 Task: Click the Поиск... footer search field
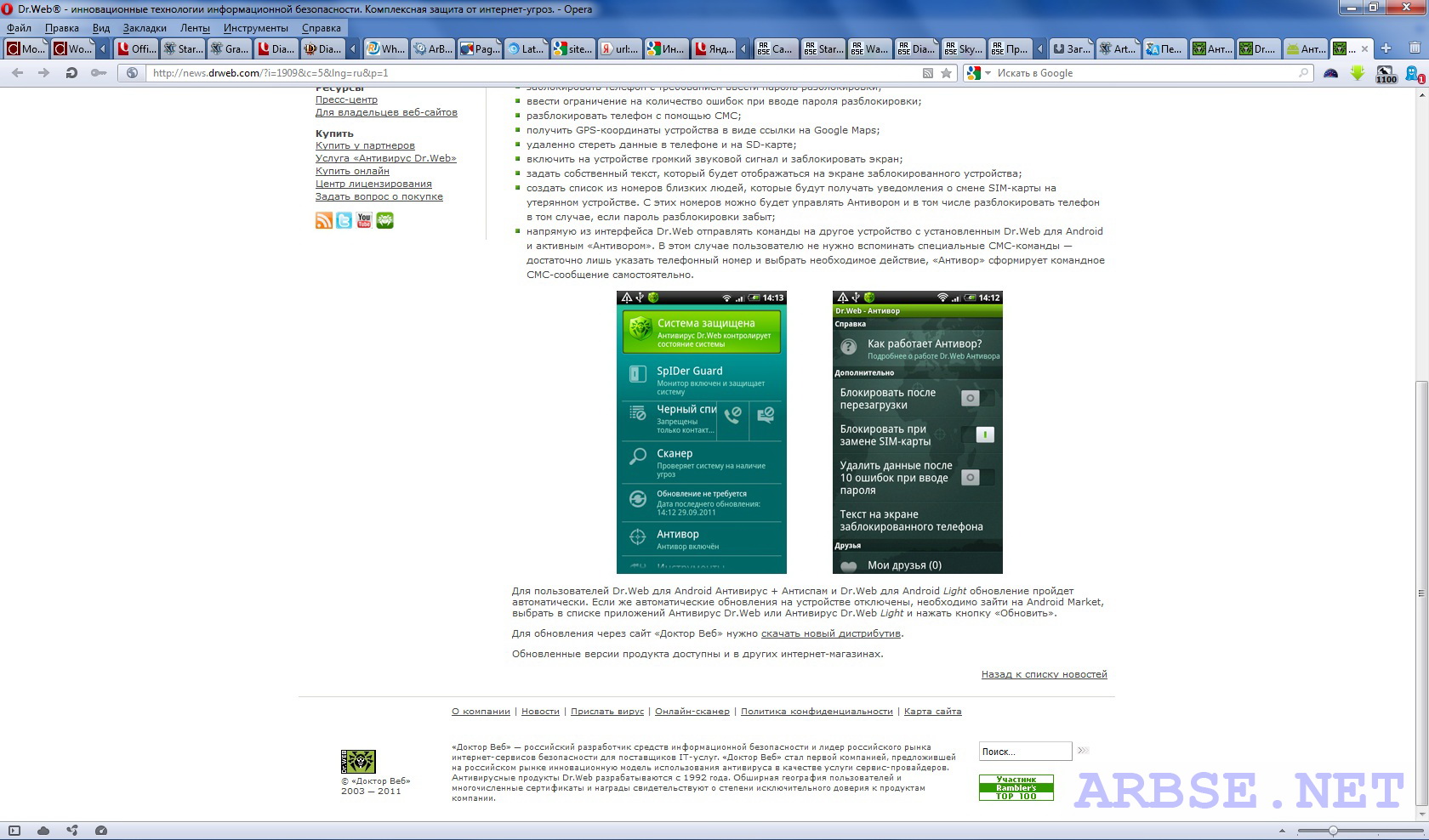1025,752
